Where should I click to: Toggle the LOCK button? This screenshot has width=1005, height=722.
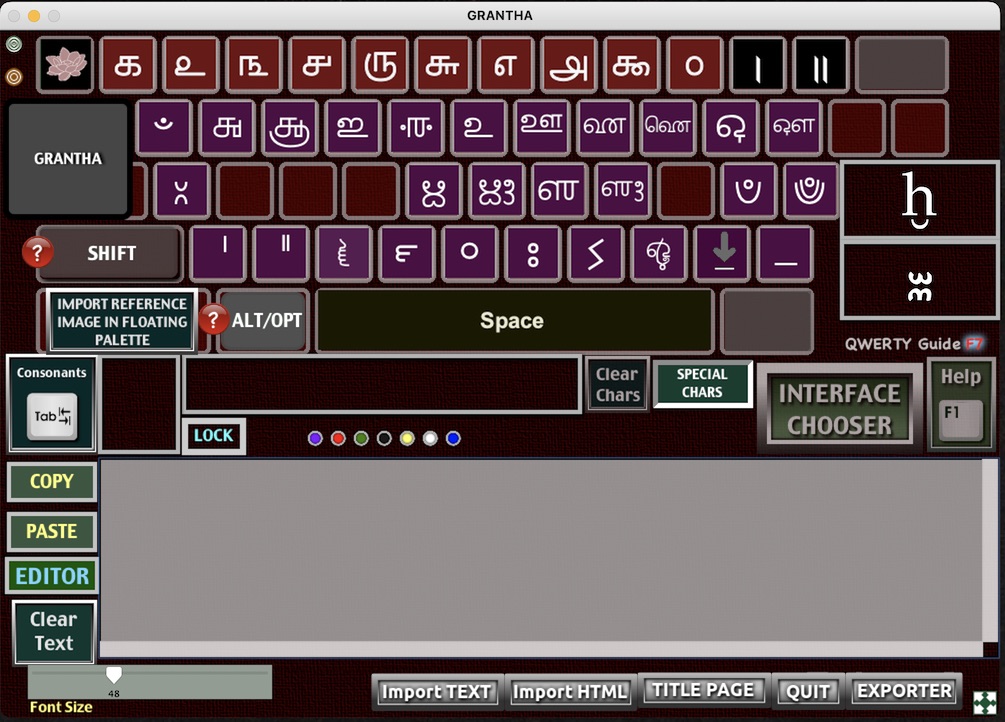[x=213, y=436]
